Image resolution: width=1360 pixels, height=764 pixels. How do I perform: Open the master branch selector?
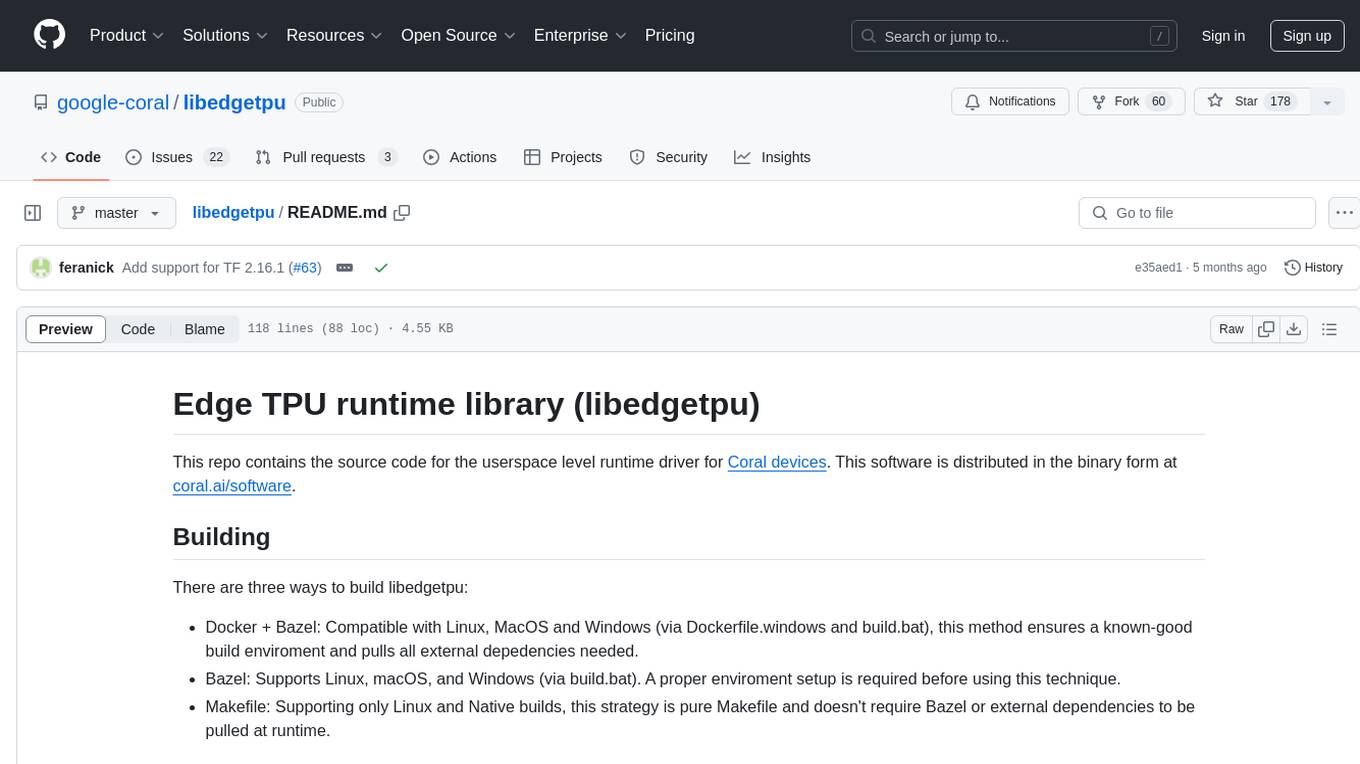[116, 213]
